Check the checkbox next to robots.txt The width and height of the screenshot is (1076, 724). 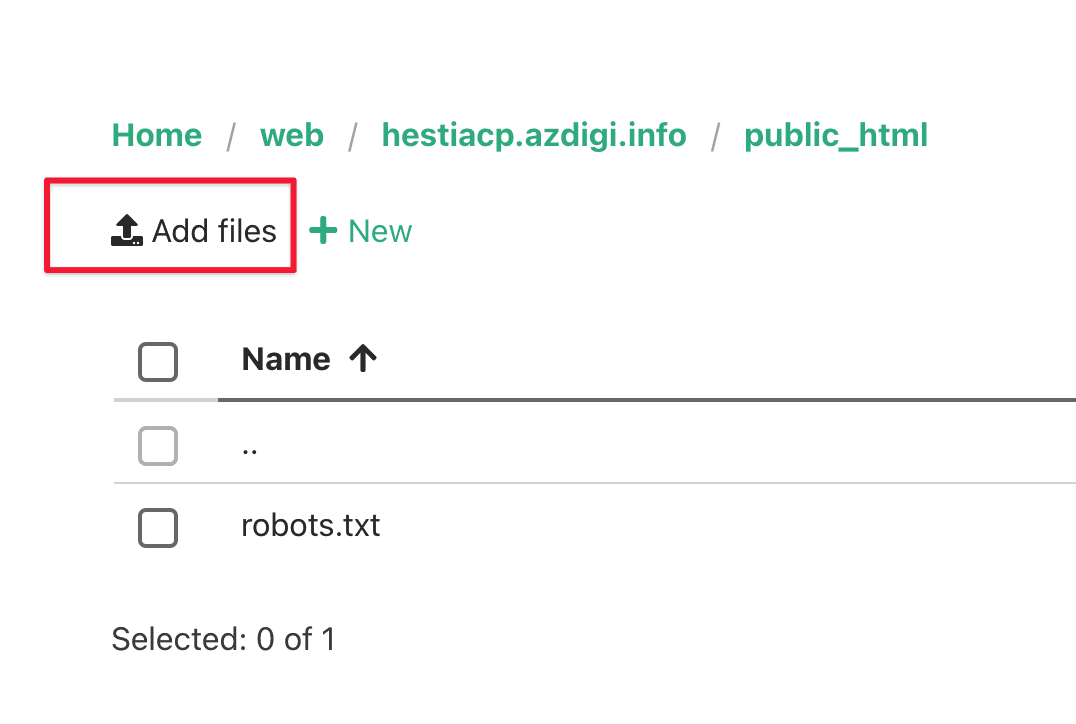pyautogui.click(x=157, y=528)
